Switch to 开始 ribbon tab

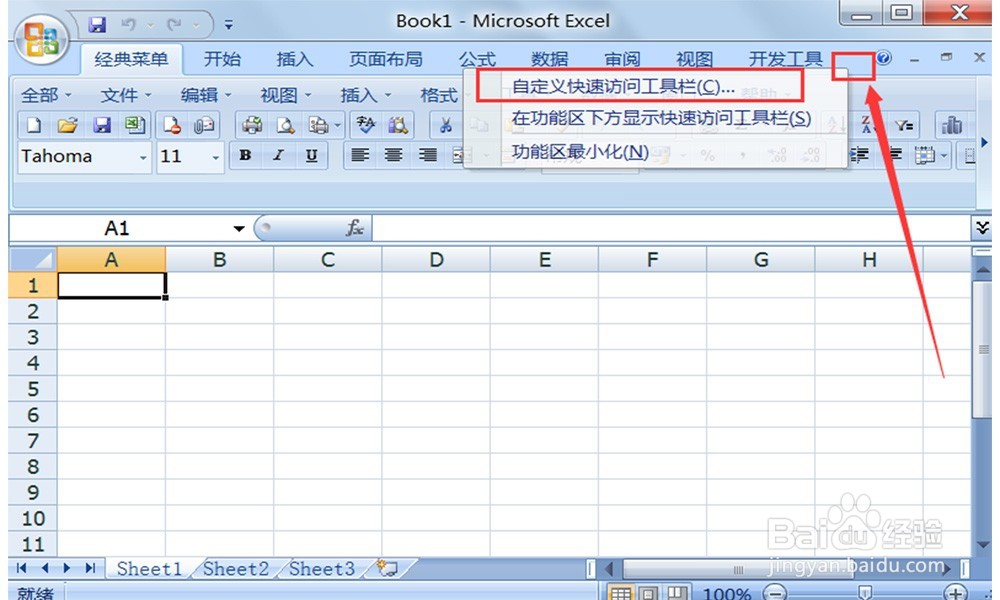point(222,59)
